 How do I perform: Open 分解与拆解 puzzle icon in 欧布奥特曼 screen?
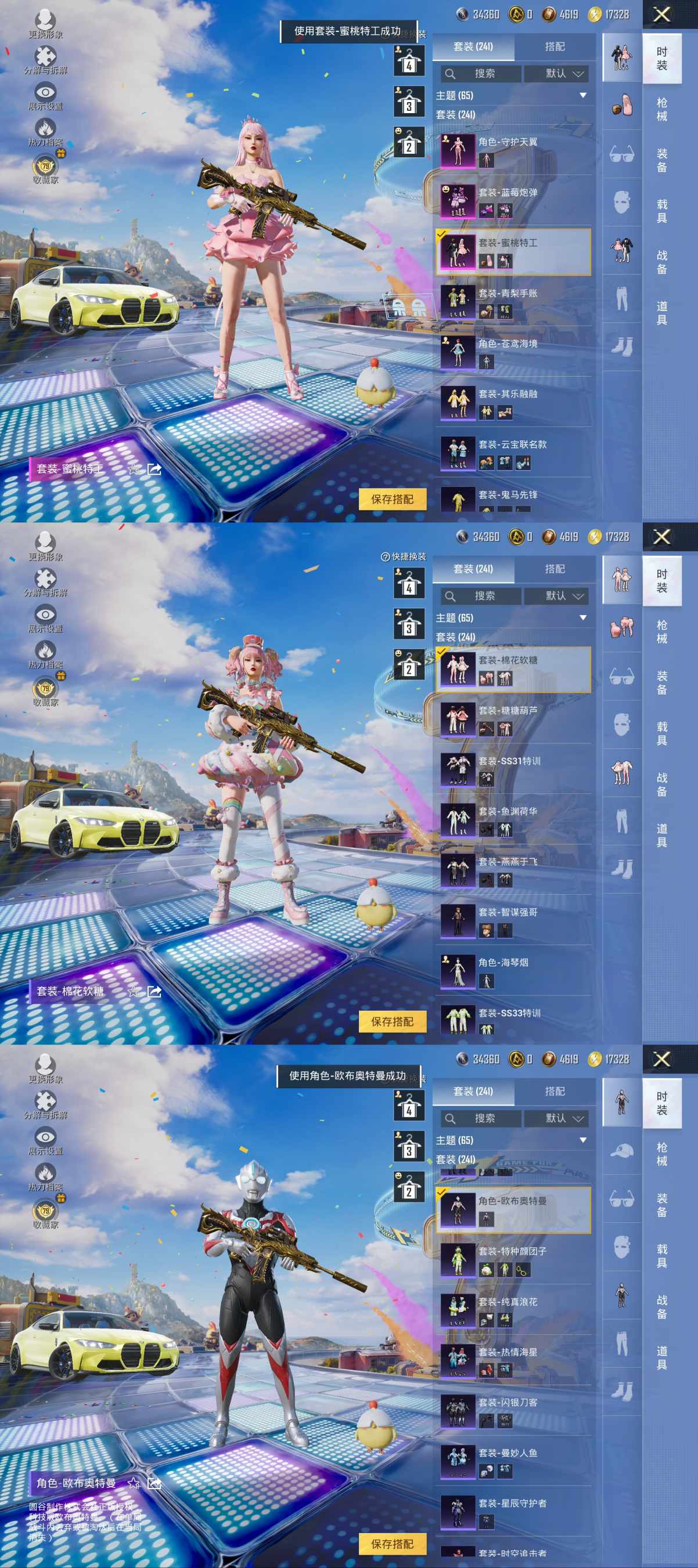[46, 1100]
